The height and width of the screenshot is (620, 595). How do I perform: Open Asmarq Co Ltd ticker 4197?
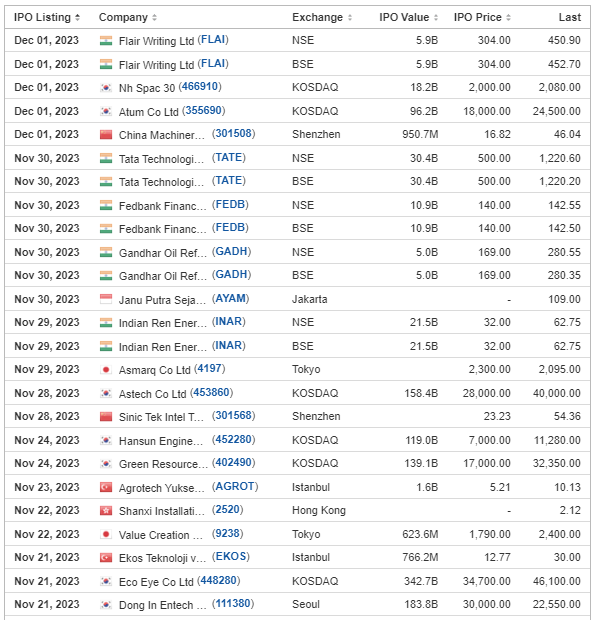210,369
